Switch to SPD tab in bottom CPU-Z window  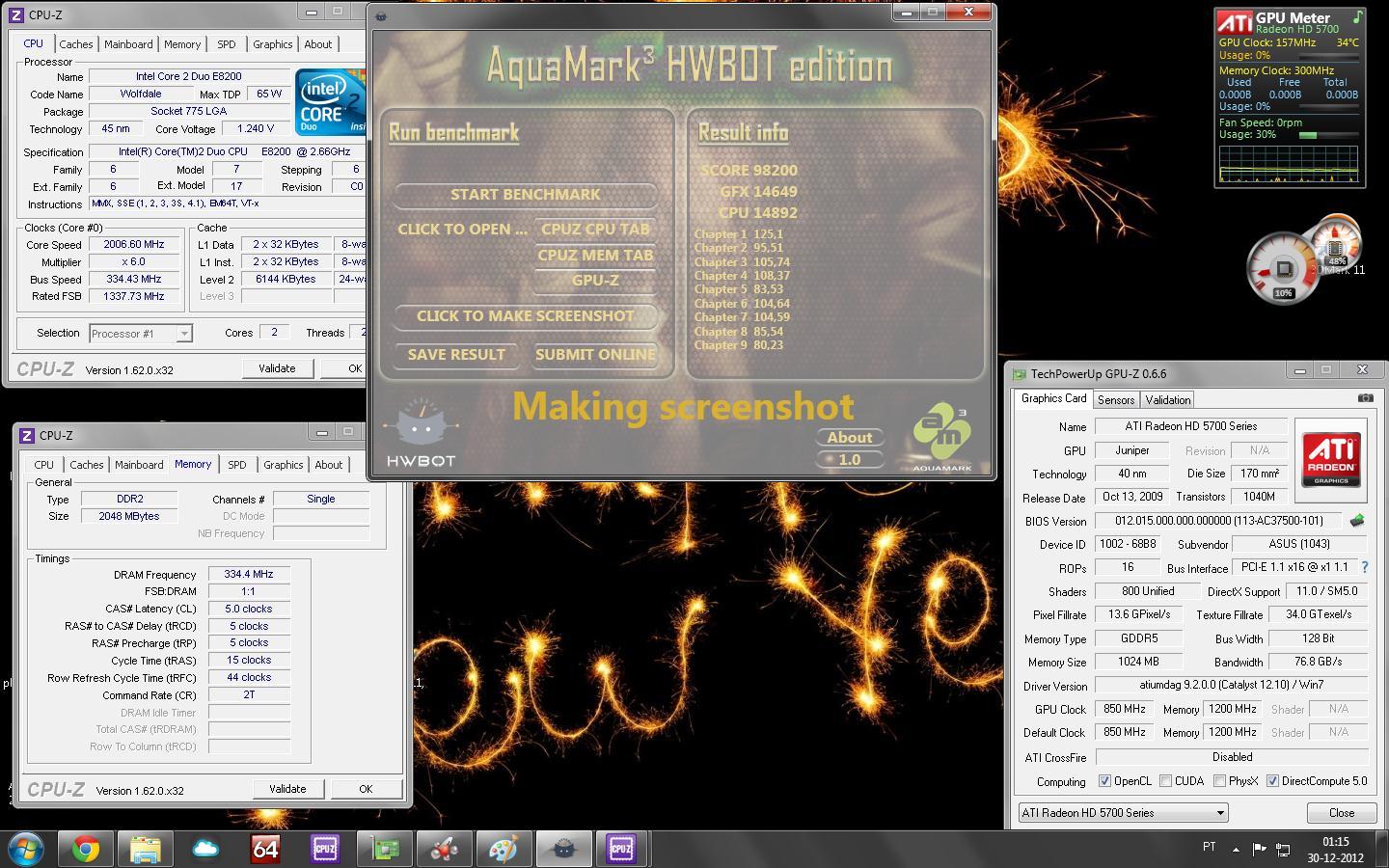[237, 465]
